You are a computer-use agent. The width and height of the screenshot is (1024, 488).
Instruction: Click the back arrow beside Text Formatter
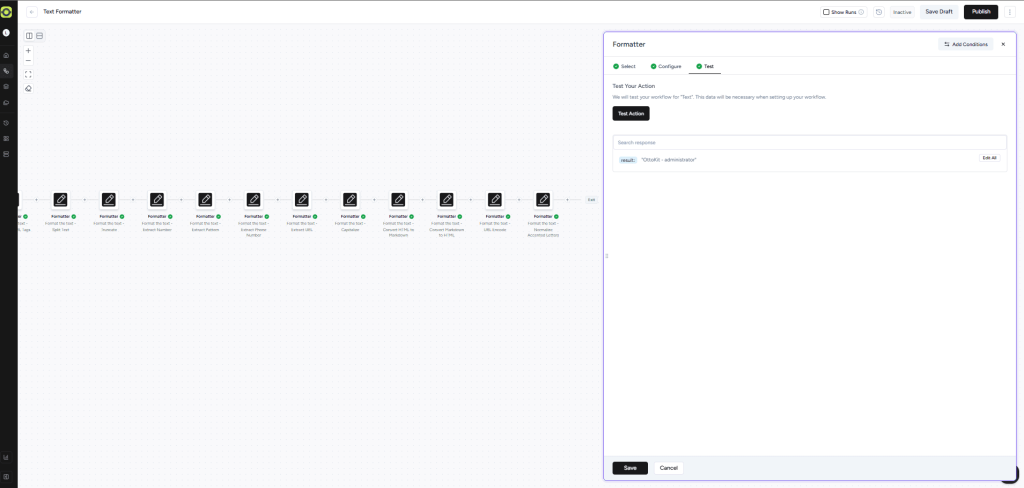pyautogui.click(x=32, y=12)
